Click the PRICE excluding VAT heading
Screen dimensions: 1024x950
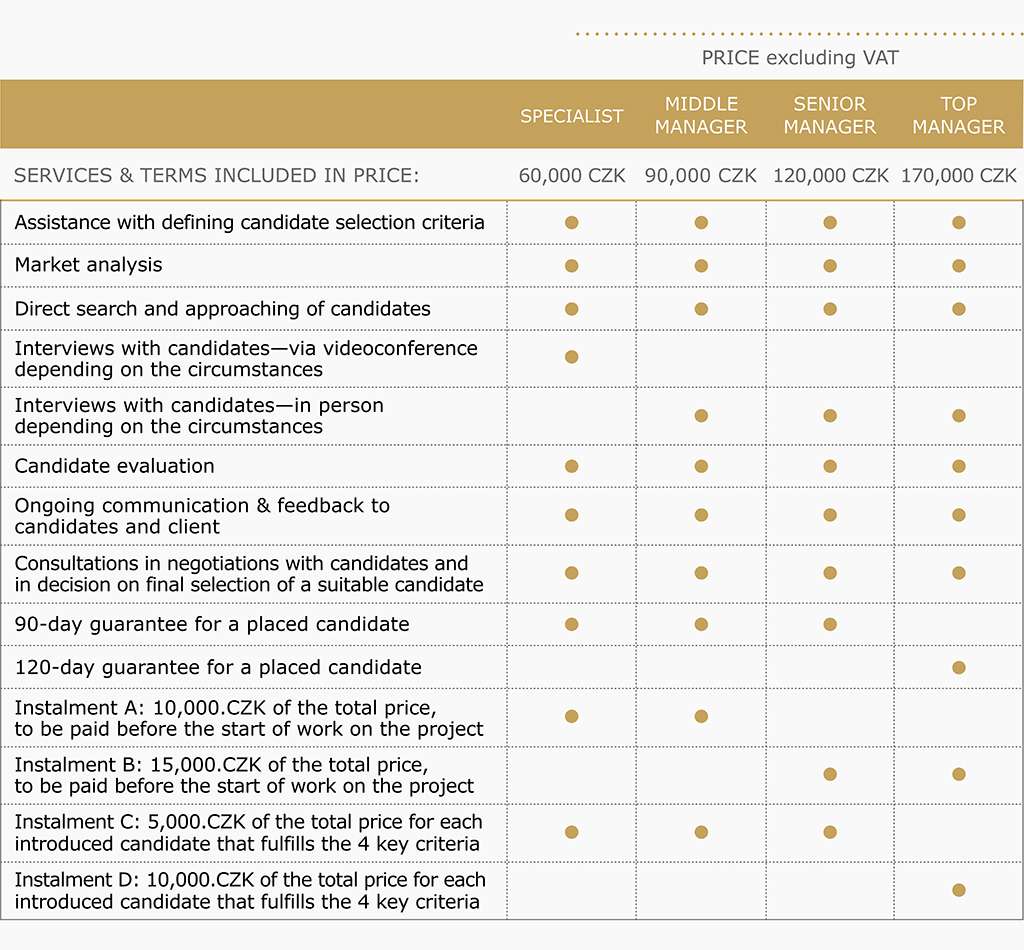800,57
